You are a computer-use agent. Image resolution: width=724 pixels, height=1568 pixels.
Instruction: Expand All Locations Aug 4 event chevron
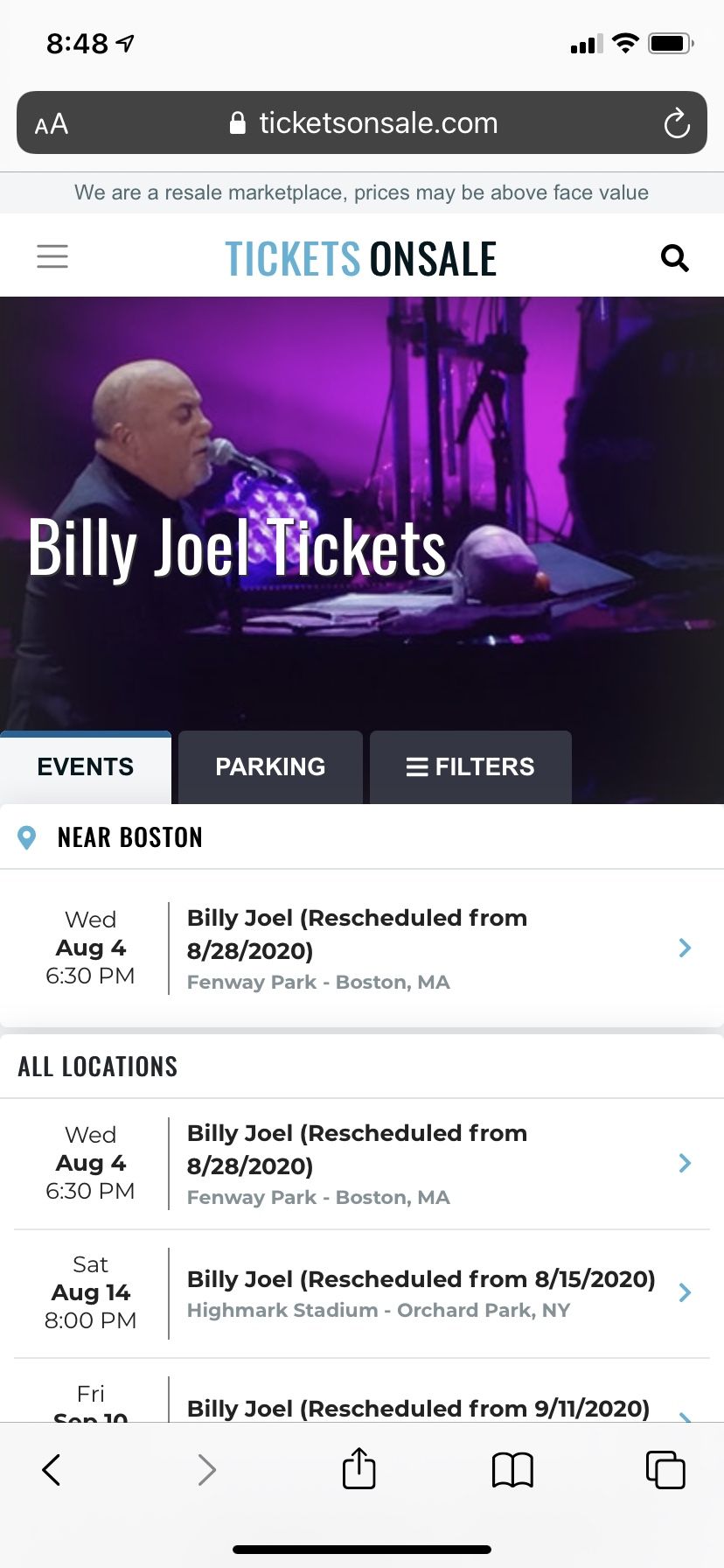(x=685, y=1163)
